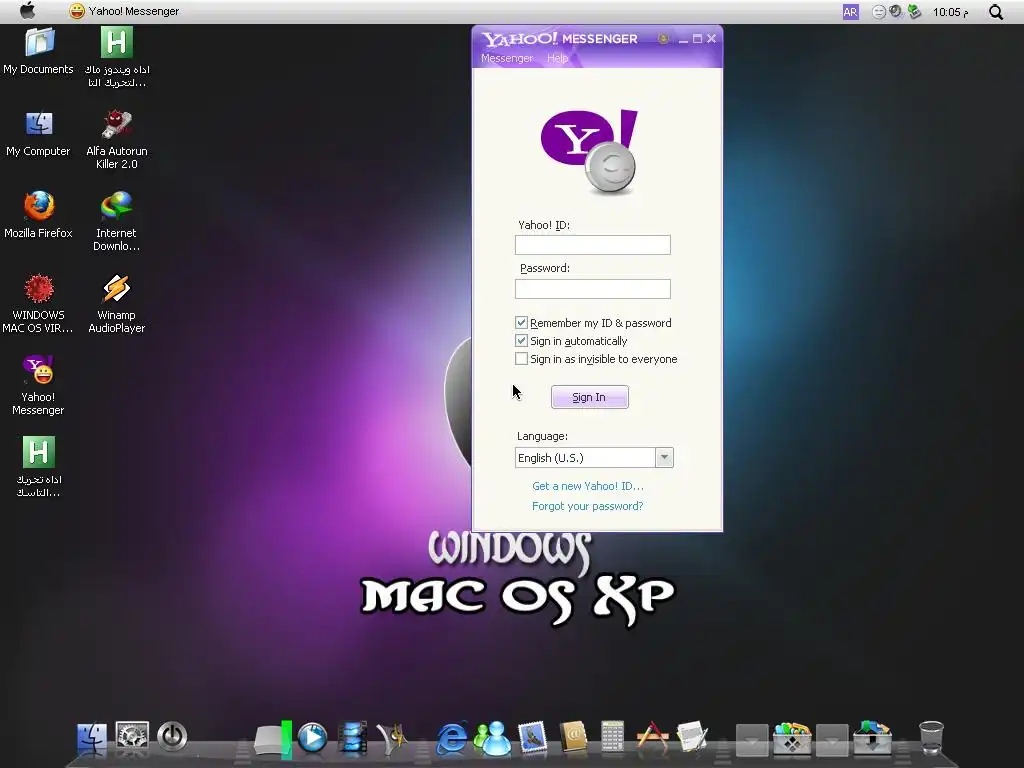Open the Language dropdown arrow
The width and height of the screenshot is (1024, 768).
664,458
